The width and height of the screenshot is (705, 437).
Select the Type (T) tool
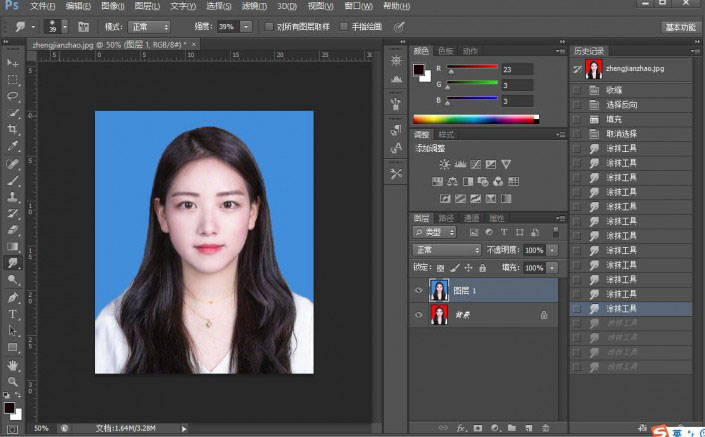click(x=14, y=313)
